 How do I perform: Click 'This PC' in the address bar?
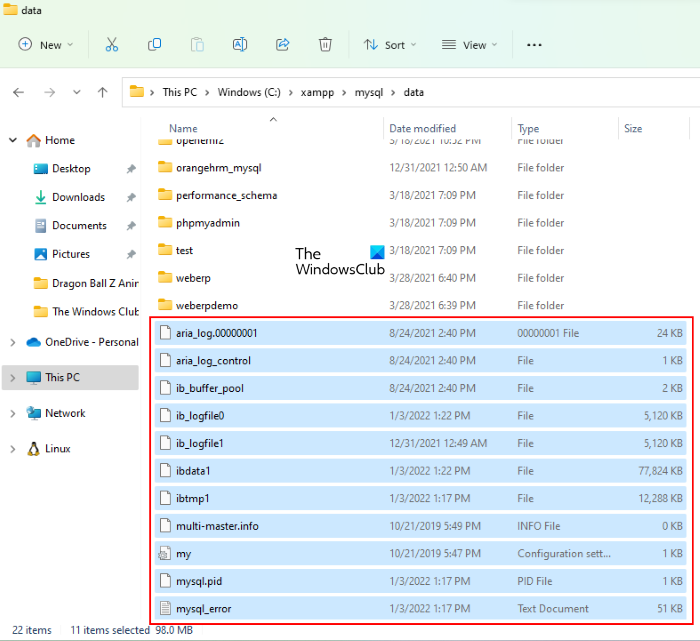coord(179,92)
